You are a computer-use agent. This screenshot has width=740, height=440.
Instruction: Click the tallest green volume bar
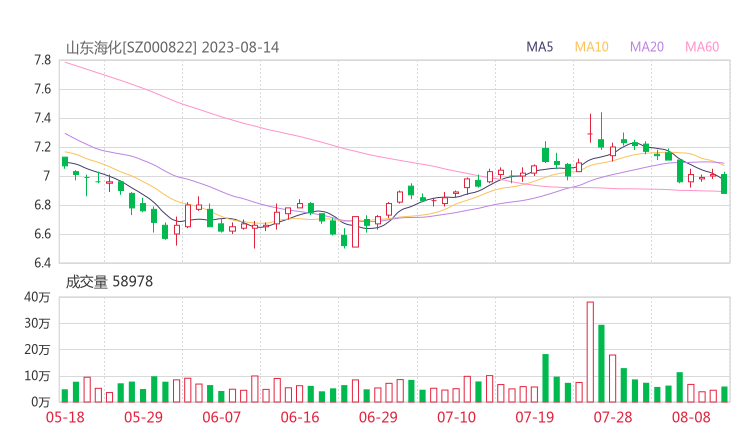(601, 363)
